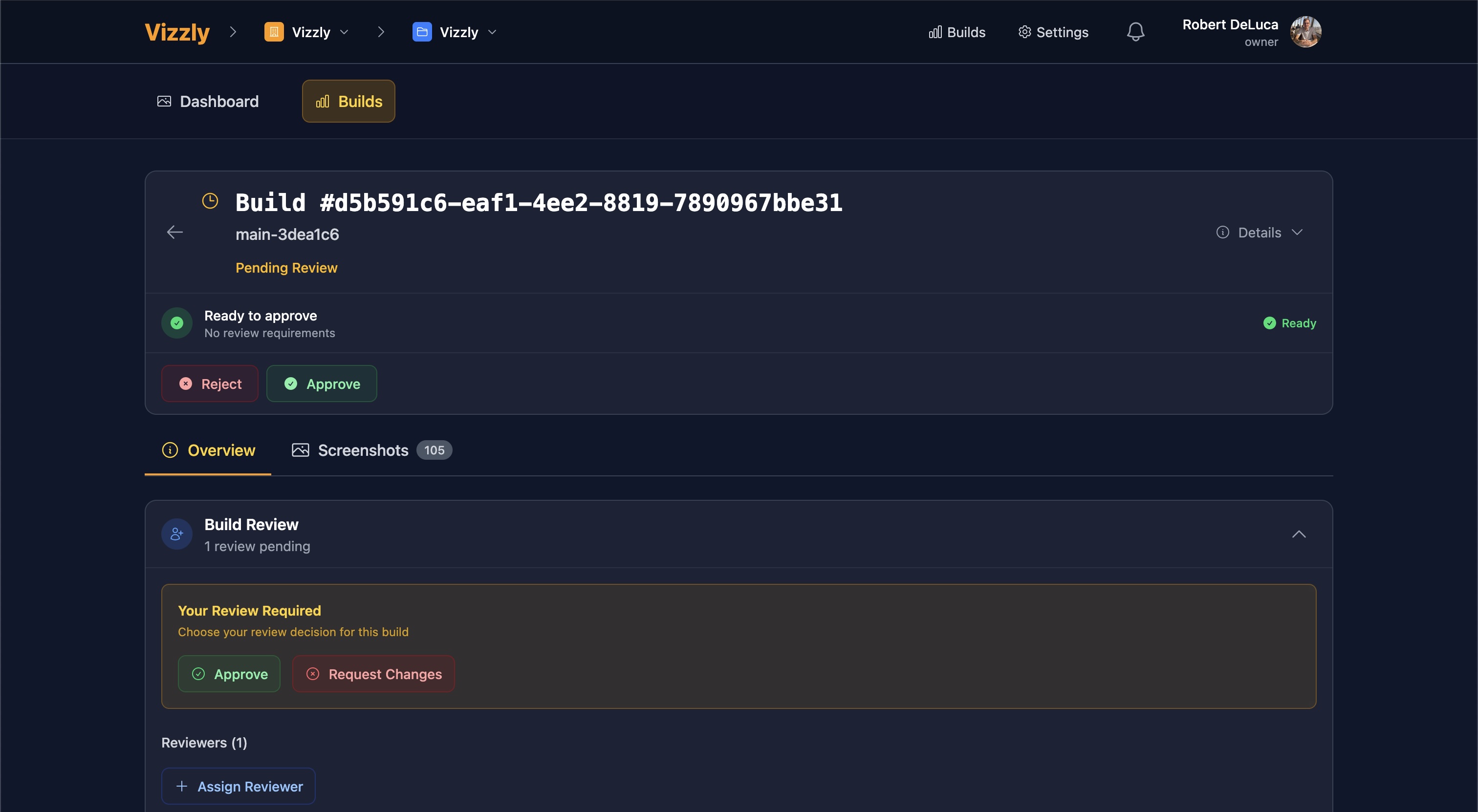
Task: Click the Build Review user-plus icon
Action: click(x=177, y=534)
